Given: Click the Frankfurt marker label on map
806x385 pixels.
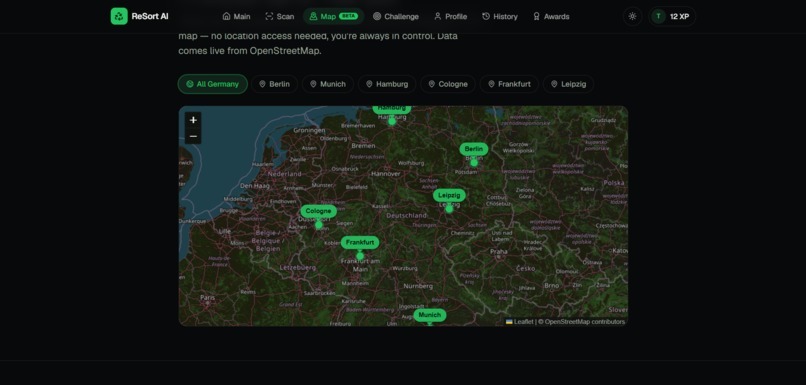Looking at the screenshot, I should [x=360, y=242].
